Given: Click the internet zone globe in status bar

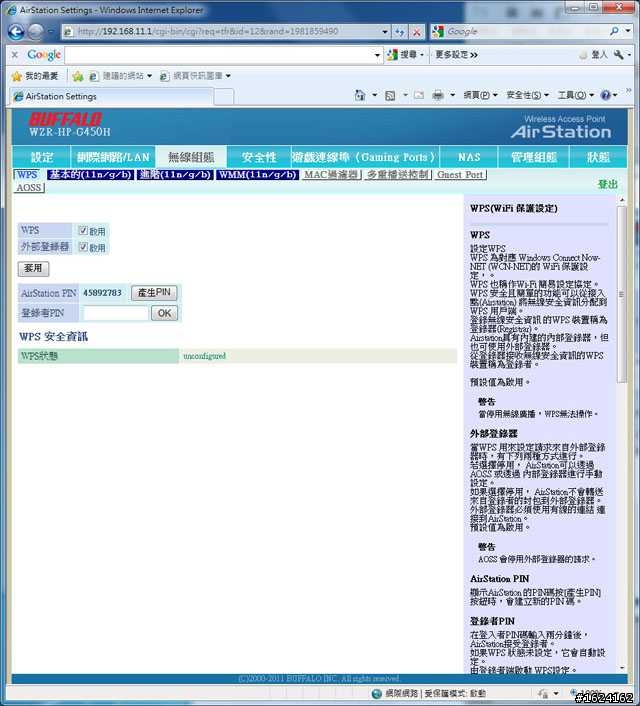Looking at the screenshot, I should coord(377,694).
